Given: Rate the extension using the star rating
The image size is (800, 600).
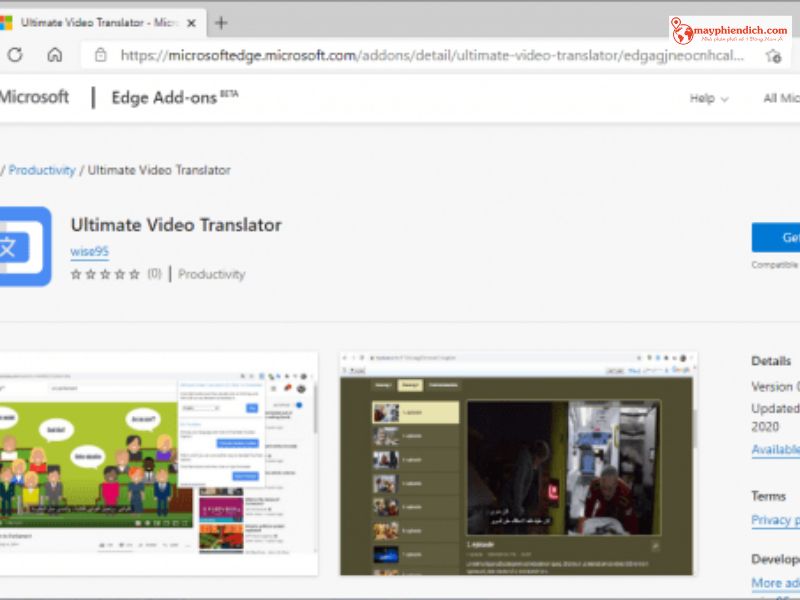Looking at the screenshot, I should click(106, 274).
